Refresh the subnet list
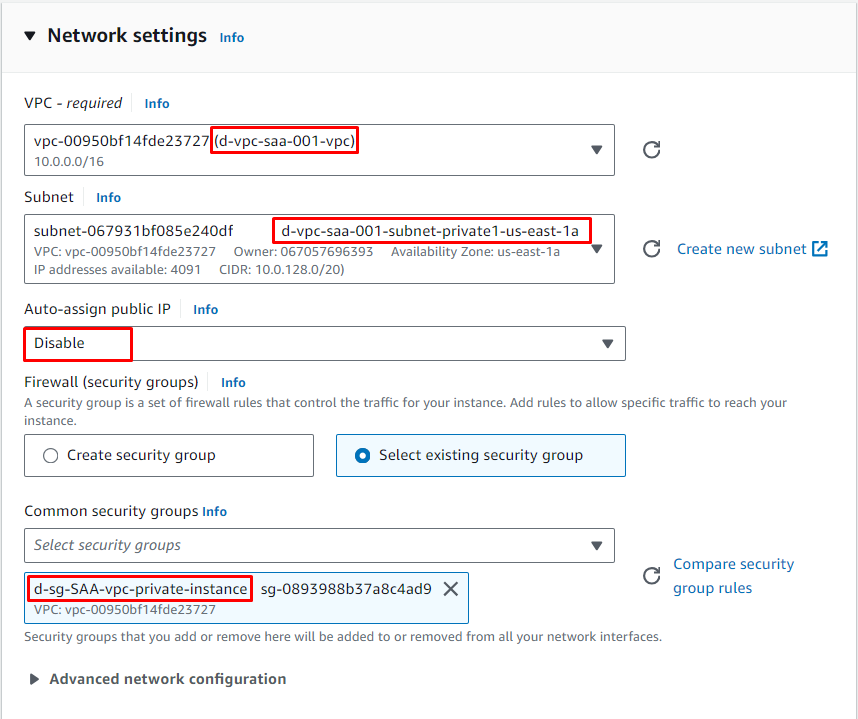Image resolution: width=858 pixels, height=719 pixels. [651, 249]
